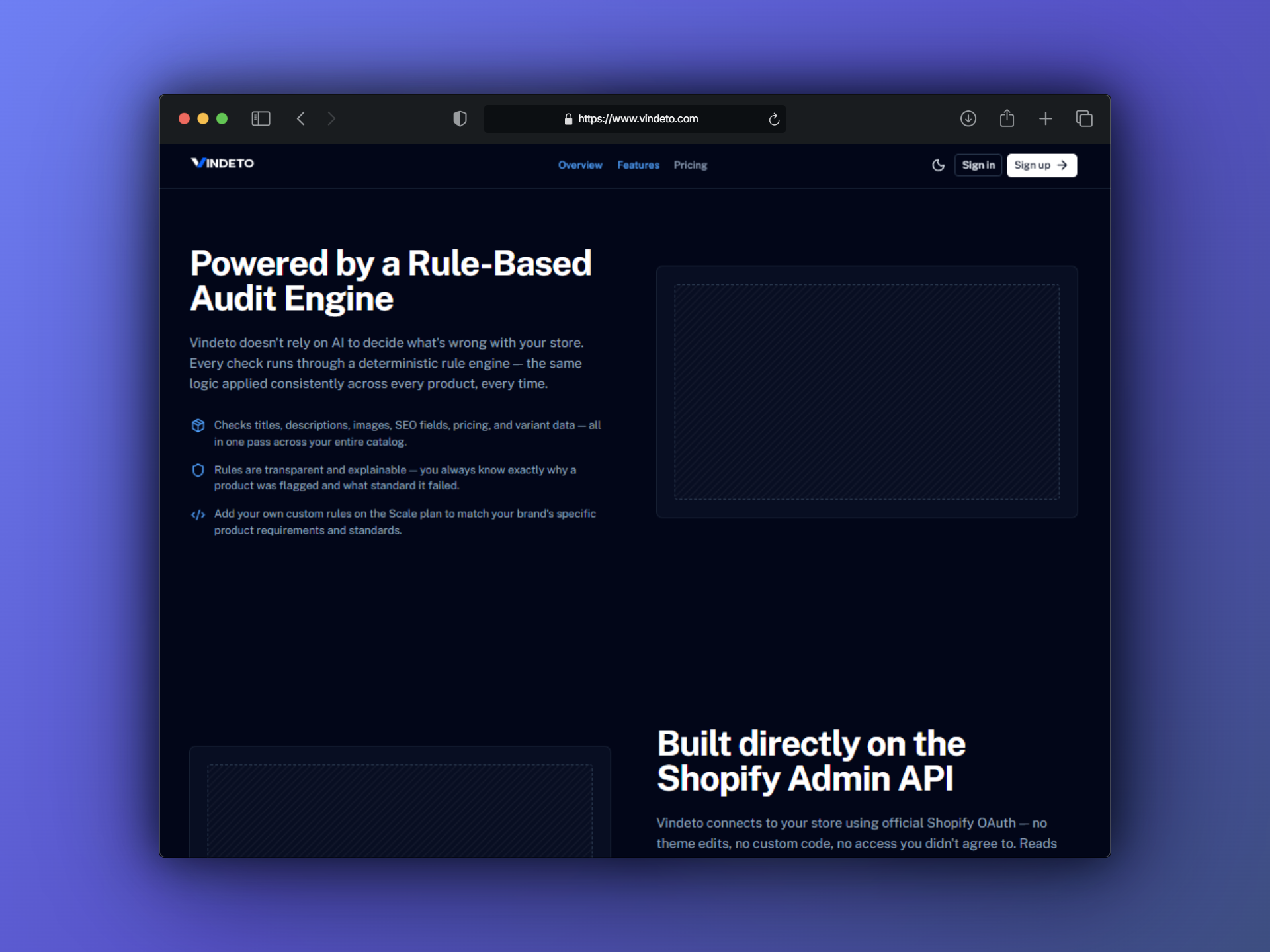Open the Pricing page
The height and width of the screenshot is (952, 1270).
click(x=690, y=165)
